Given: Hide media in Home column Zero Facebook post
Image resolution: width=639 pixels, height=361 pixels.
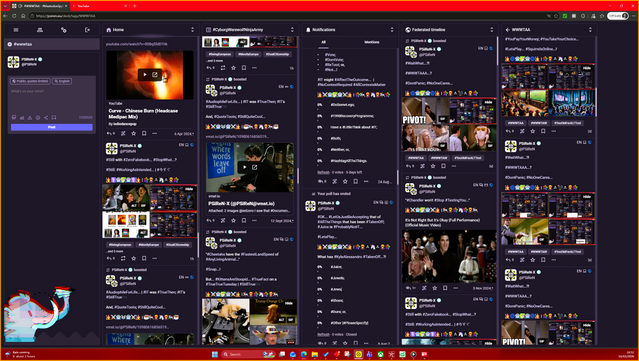Looking at the screenshot, I should tap(189, 189).
